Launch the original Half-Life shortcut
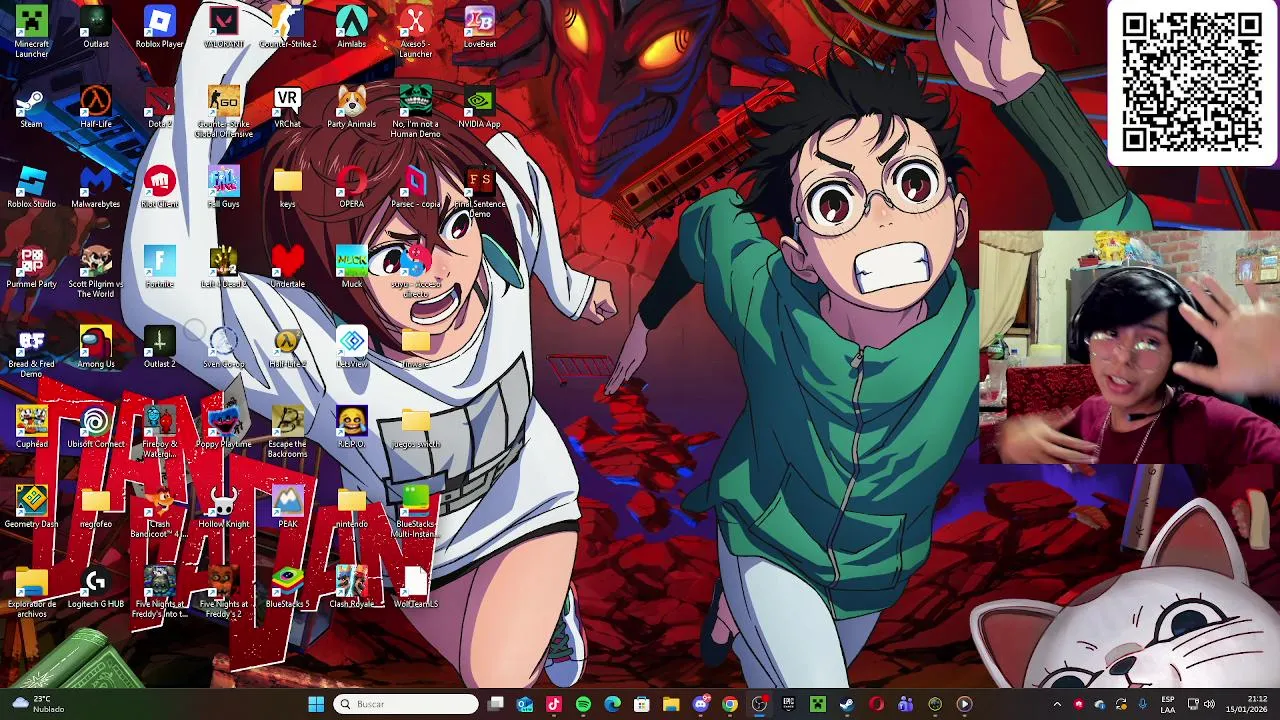This screenshot has width=1280, height=720. point(96,108)
